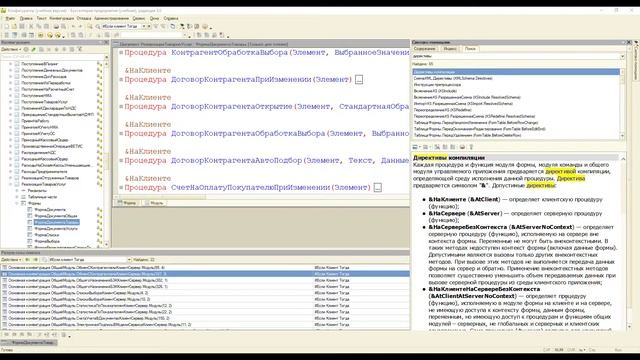
Task: Expand the Табличные части tree node
Action: click(x=17, y=197)
